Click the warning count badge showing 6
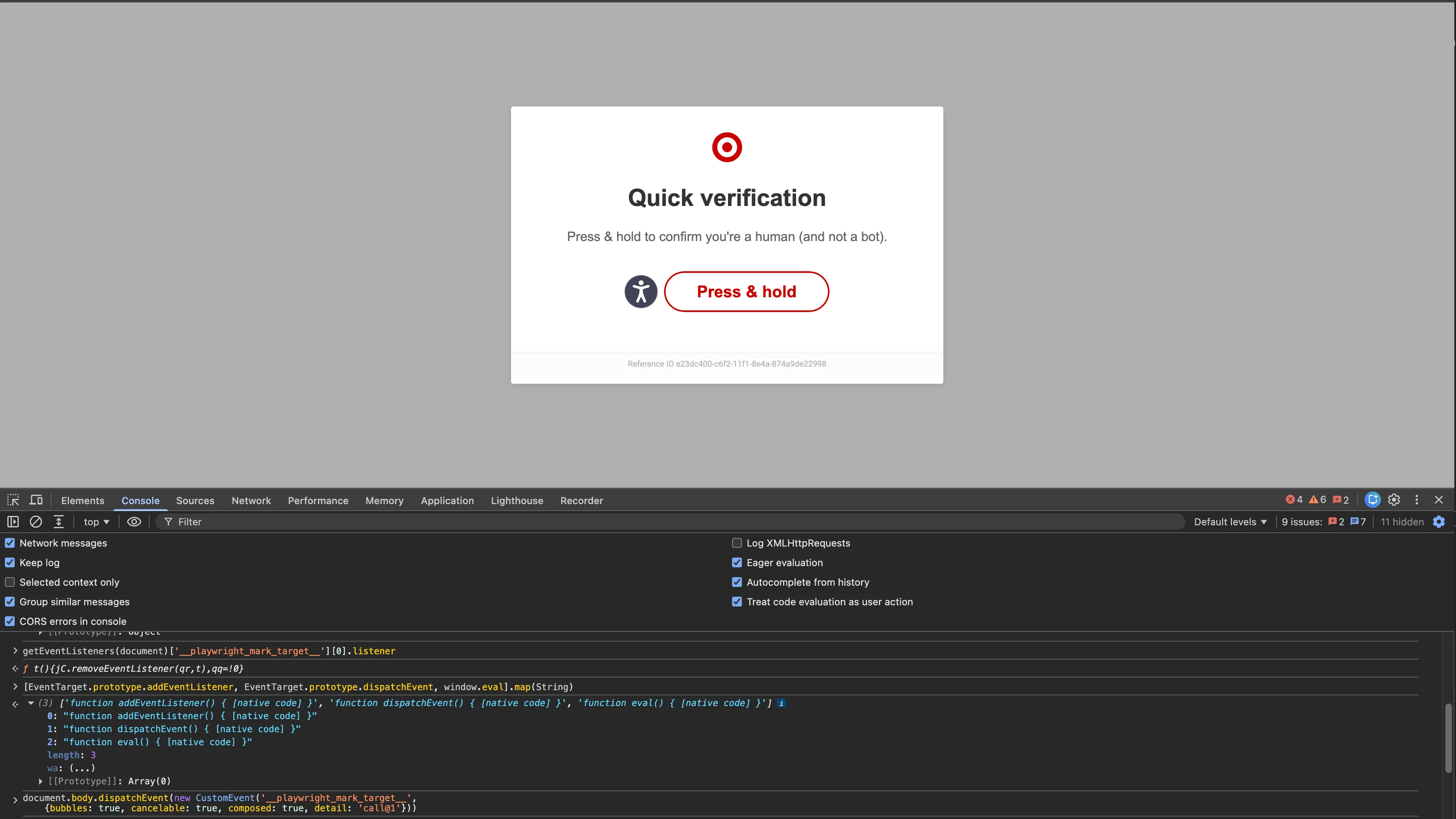The width and height of the screenshot is (1456, 819). pos(1317,500)
